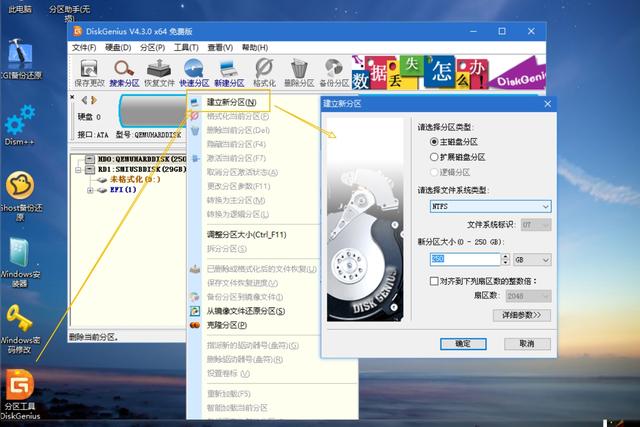640x427 pixels.
Task: Click the previous disk left arrow
Action: click(x=84, y=100)
